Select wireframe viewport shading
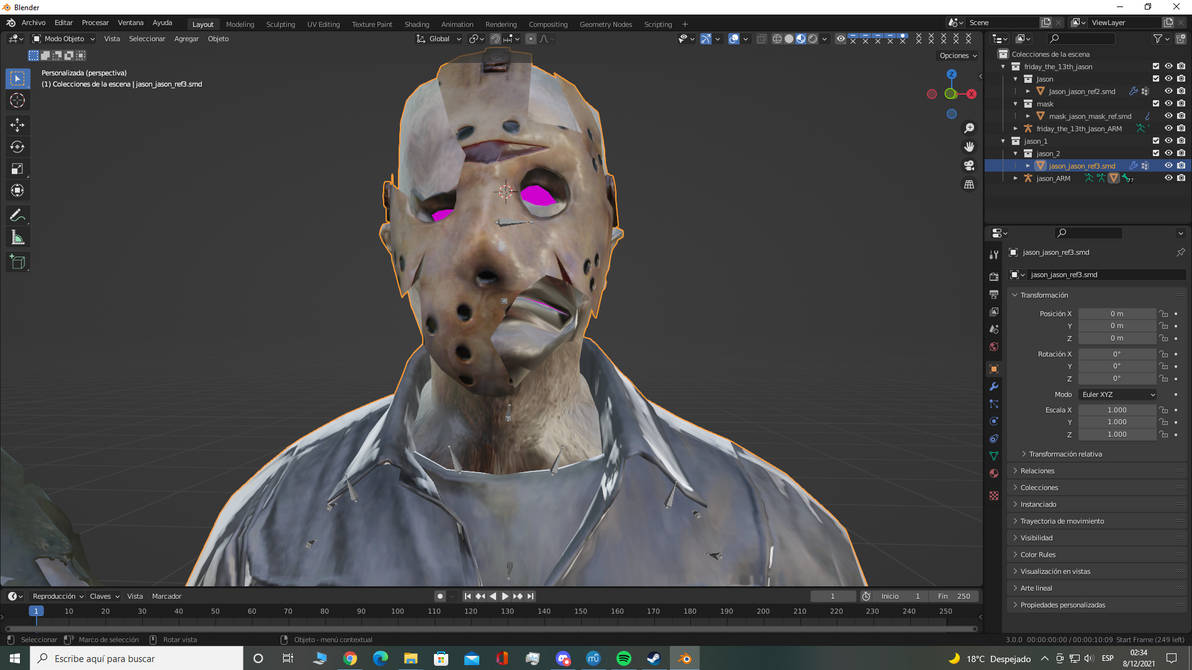Image resolution: width=1192 pixels, height=670 pixels. click(x=777, y=39)
